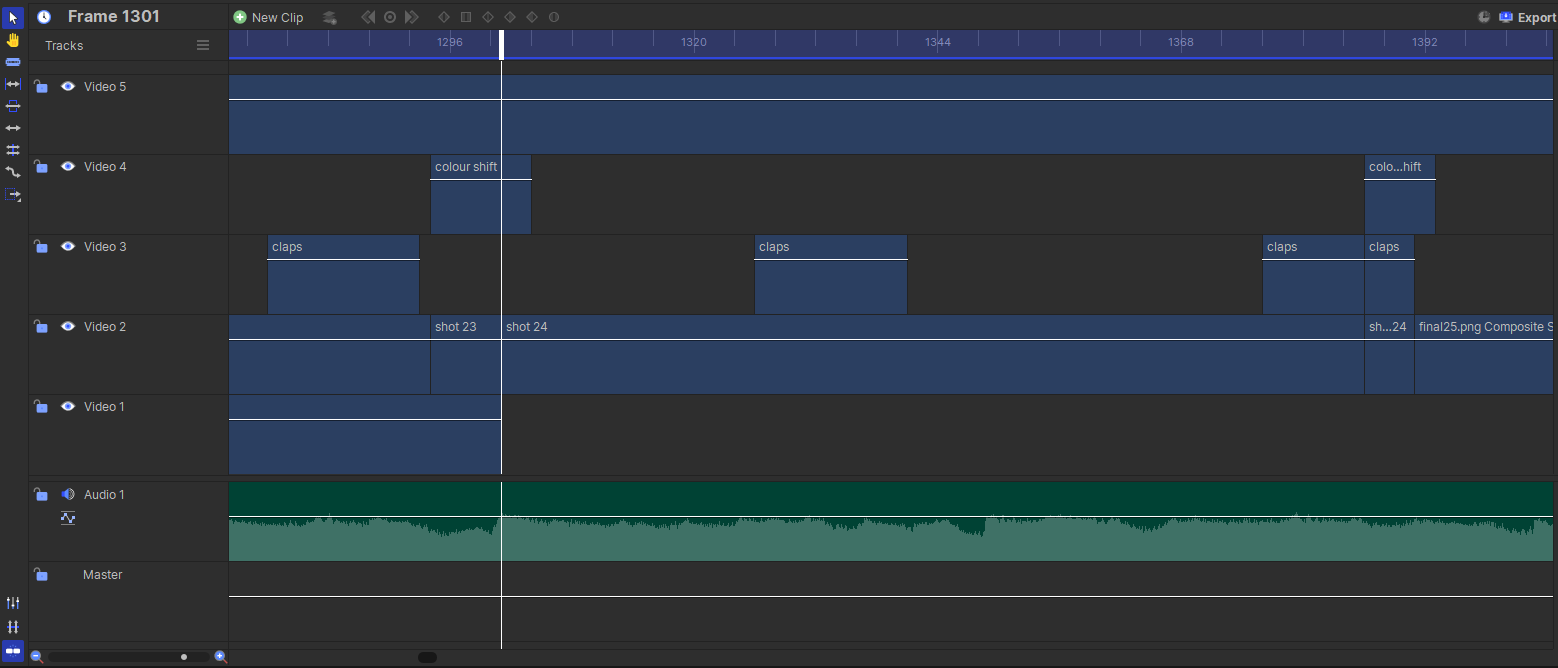The image size is (1558, 668).
Task: Activate the Hand pan tool
Action: point(13,40)
